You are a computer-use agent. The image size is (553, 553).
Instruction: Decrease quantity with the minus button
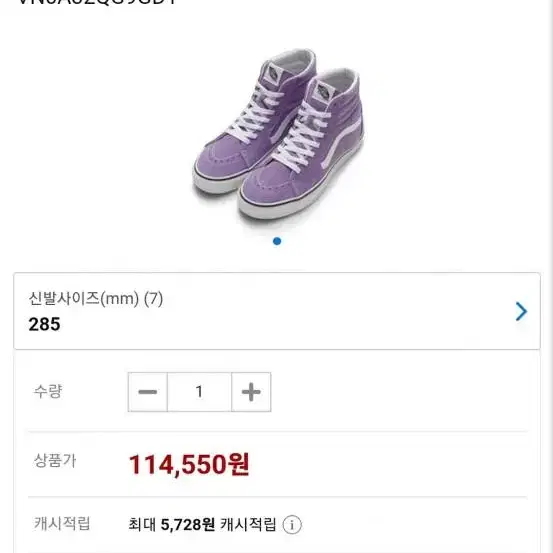coord(147,392)
